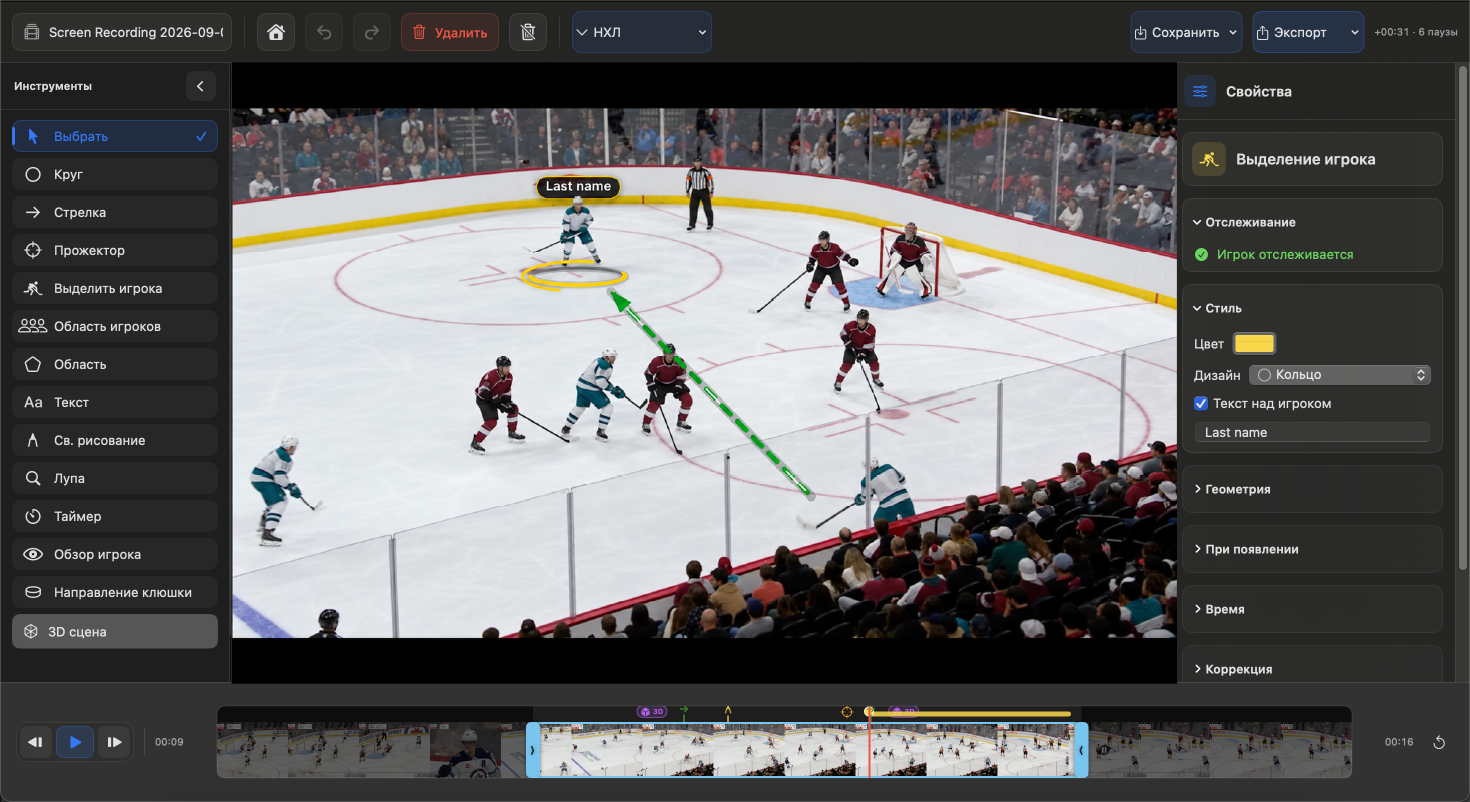
Task: Open the 3D сцена tool
Action: click(x=115, y=631)
